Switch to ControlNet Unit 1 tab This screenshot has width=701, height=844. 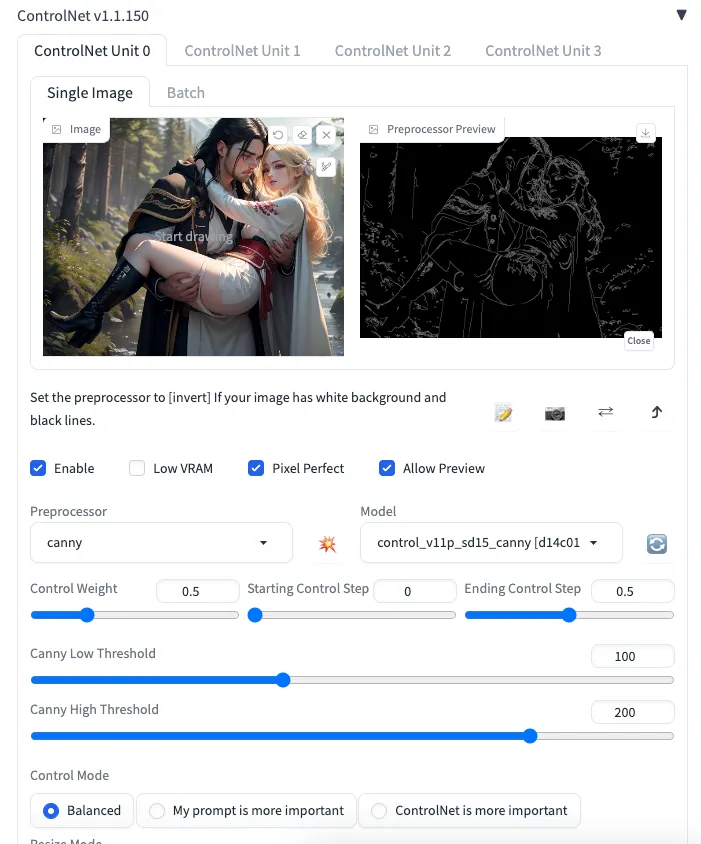click(x=242, y=51)
